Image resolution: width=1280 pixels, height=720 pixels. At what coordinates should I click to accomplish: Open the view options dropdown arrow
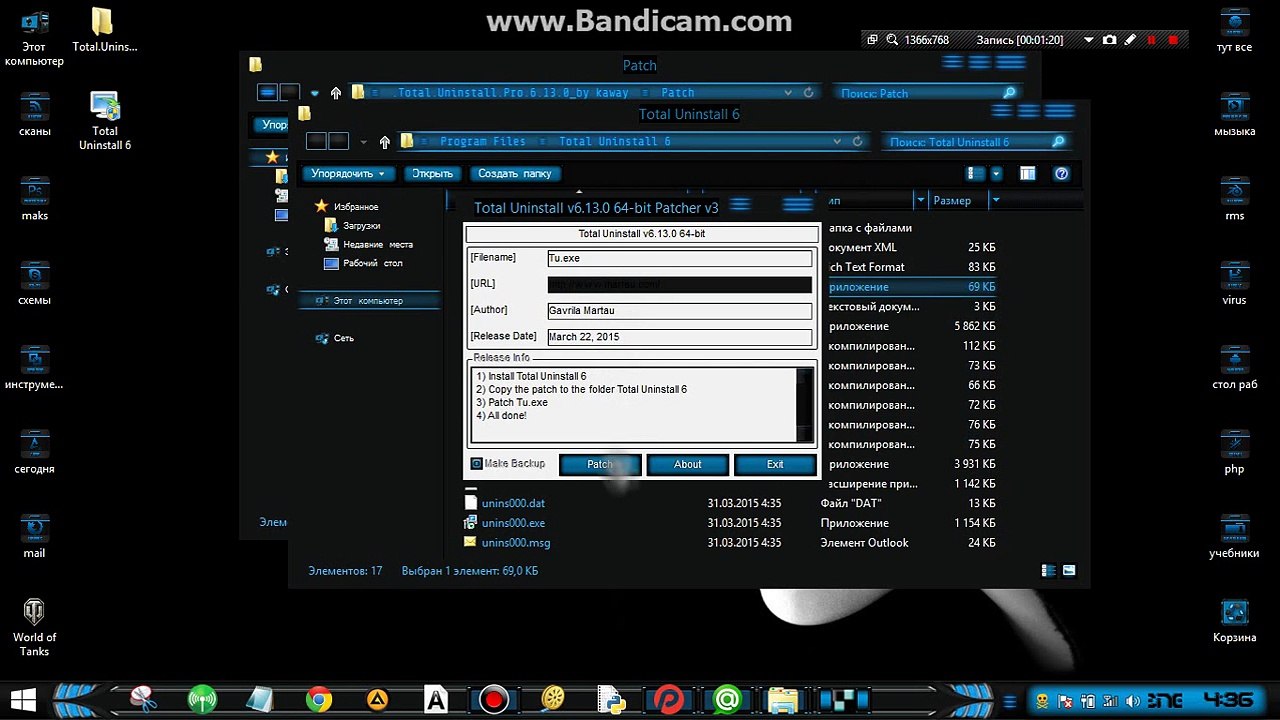(x=996, y=174)
